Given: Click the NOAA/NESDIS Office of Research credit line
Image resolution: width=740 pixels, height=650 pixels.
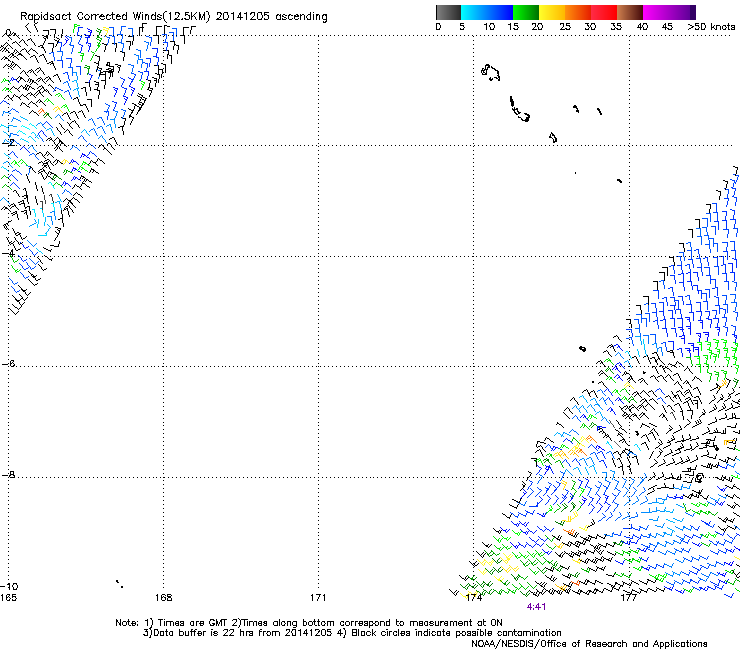Looking at the screenshot, I should 589,644.
